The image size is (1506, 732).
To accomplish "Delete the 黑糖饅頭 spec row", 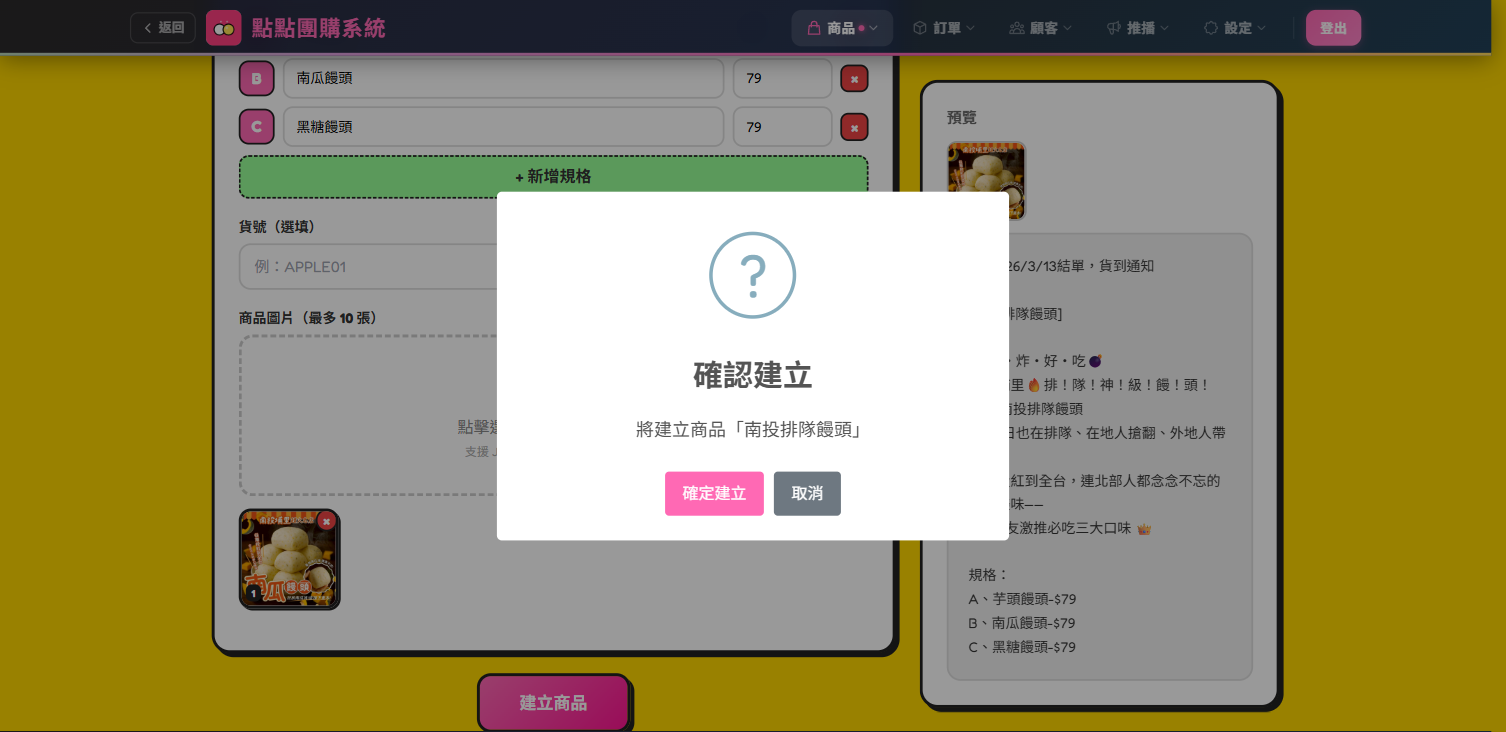I will tap(854, 127).
